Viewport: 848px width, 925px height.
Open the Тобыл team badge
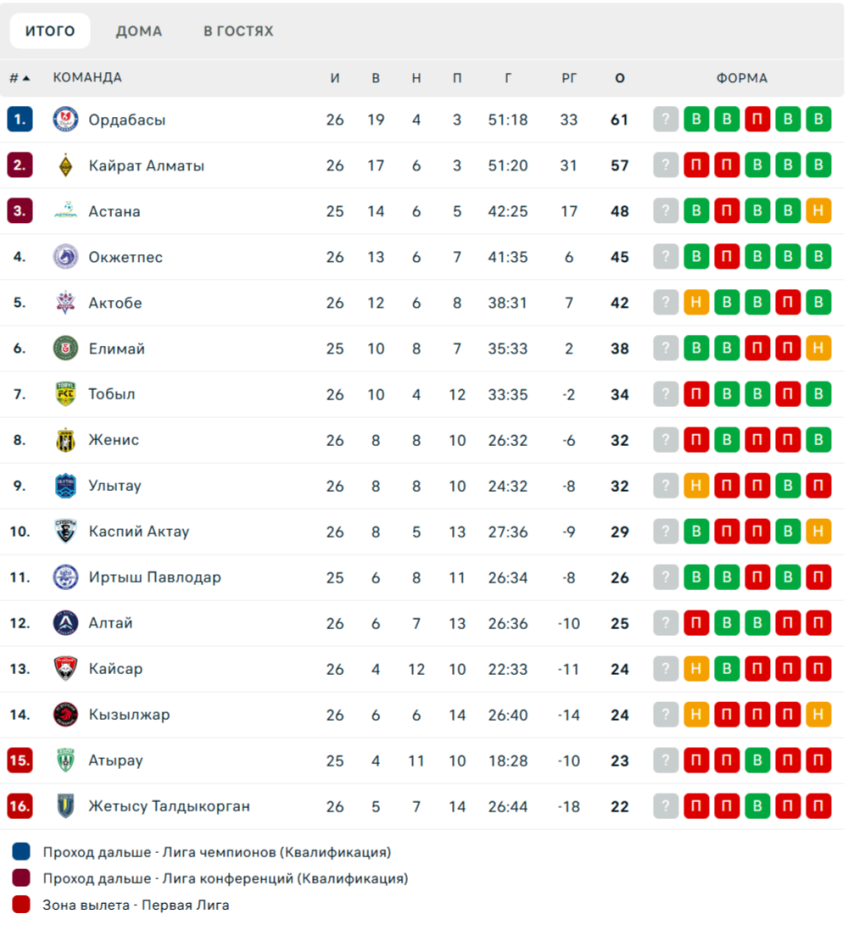coord(66,394)
